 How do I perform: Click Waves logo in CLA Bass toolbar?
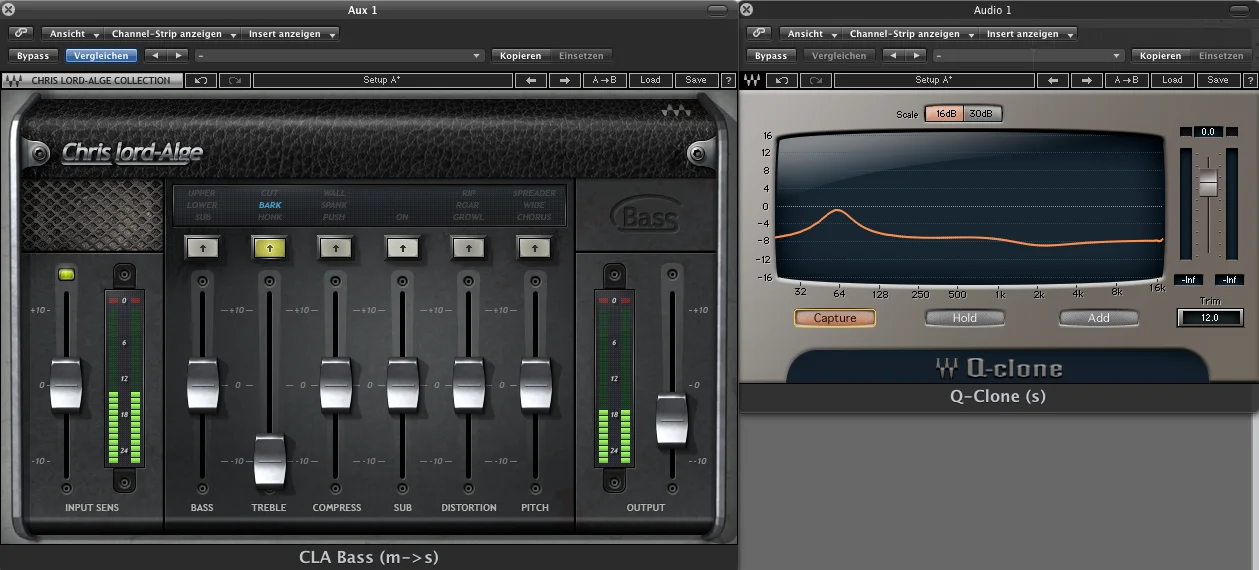[15, 80]
